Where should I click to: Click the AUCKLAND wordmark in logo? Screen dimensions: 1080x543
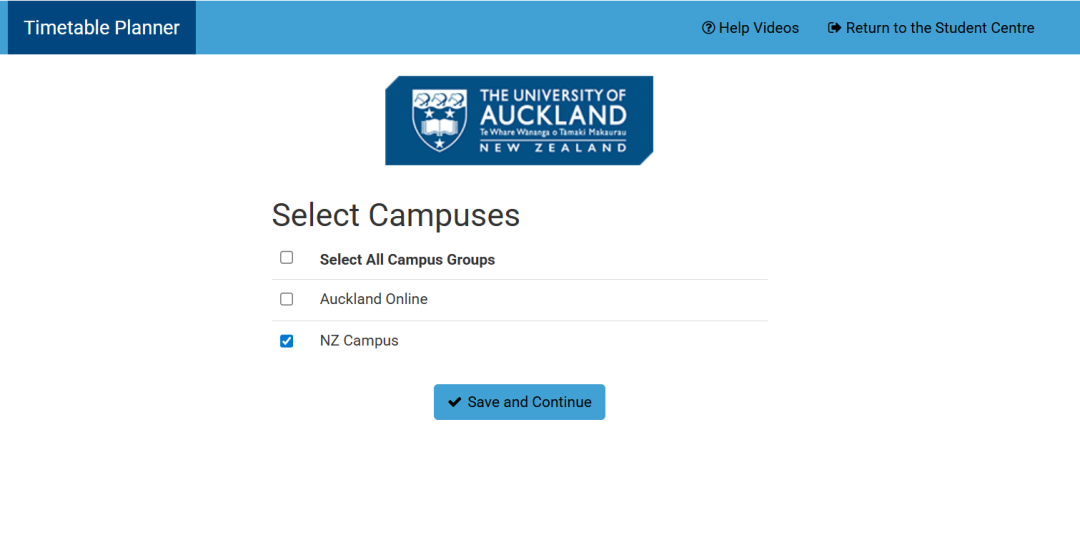(x=553, y=115)
